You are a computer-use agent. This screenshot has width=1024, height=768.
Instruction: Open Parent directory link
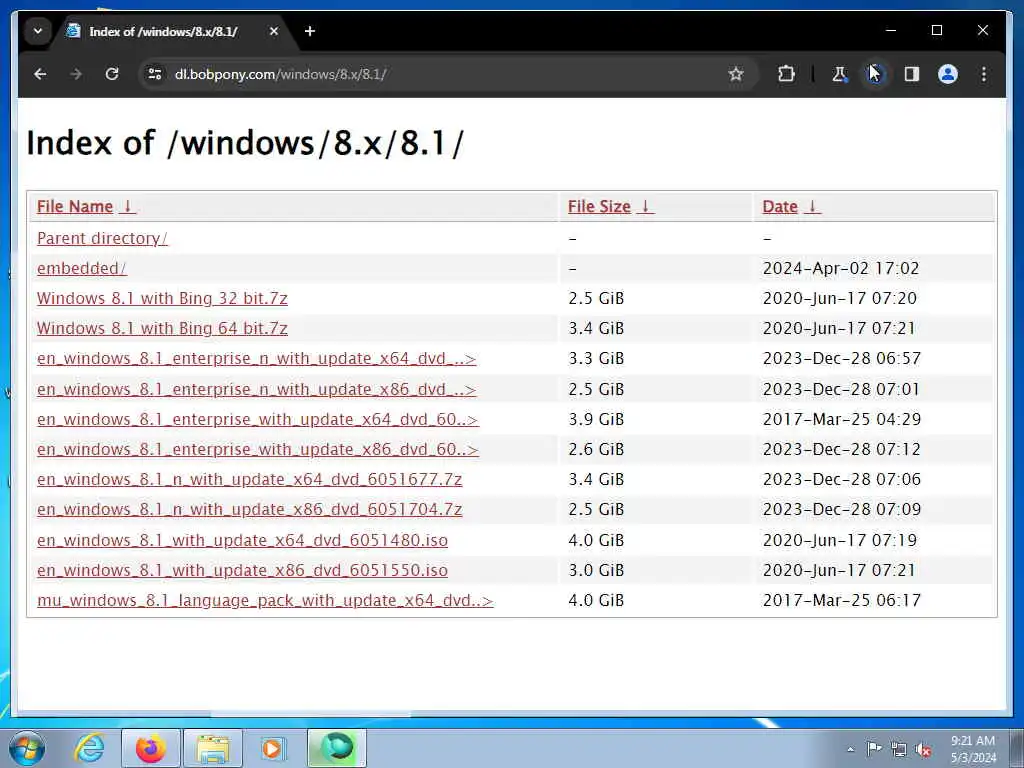(102, 238)
